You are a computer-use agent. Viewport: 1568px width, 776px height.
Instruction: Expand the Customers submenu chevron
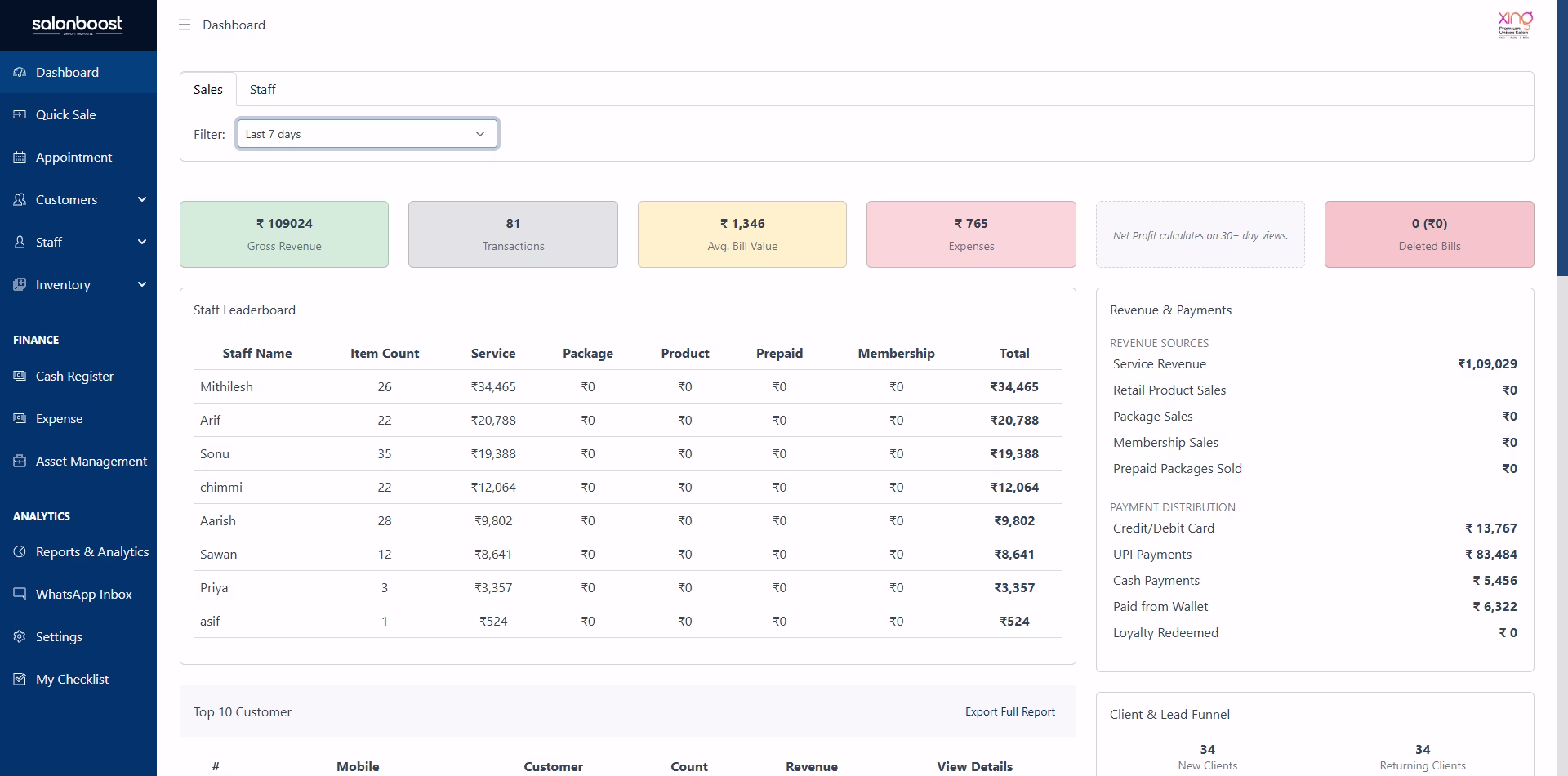[142, 199]
